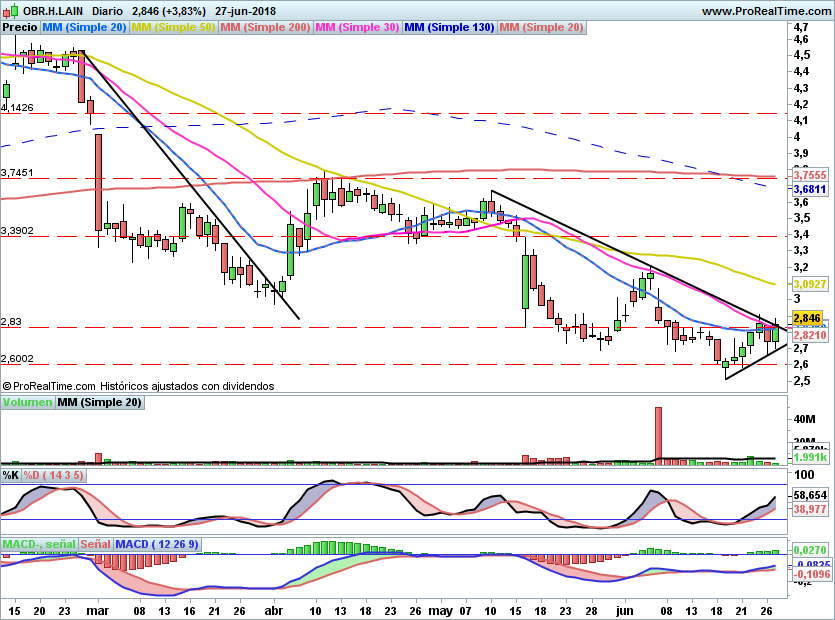Select the red Señal label

tap(95, 544)
